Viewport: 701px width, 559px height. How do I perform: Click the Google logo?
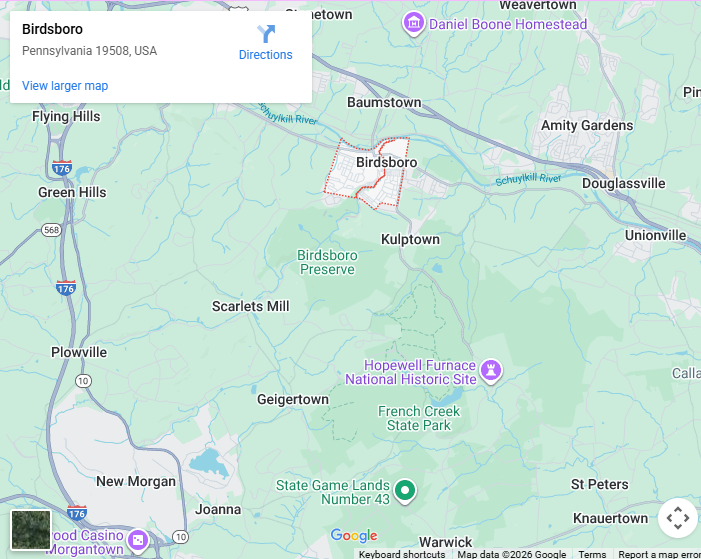pos(354,535)
